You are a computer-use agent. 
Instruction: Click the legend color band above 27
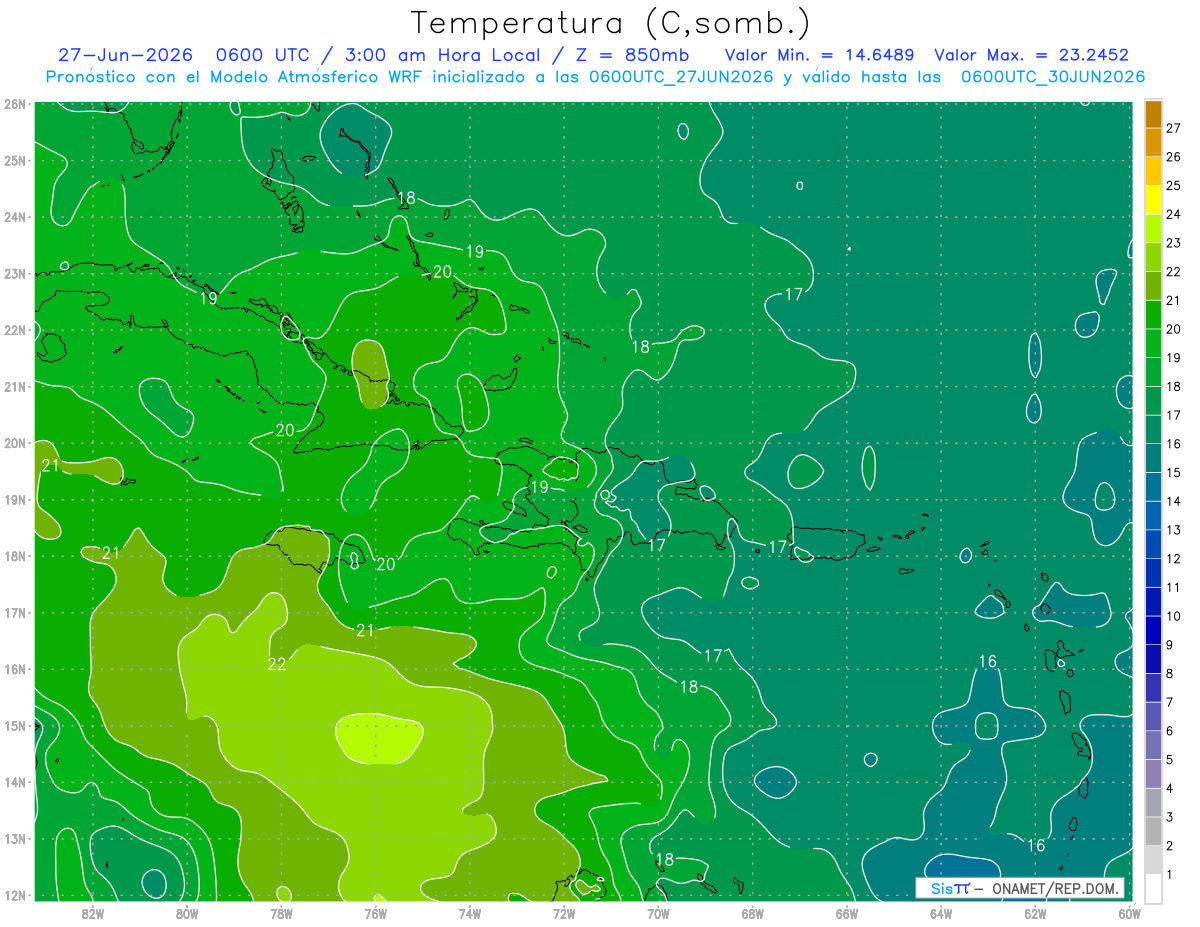coord(1153,114)
